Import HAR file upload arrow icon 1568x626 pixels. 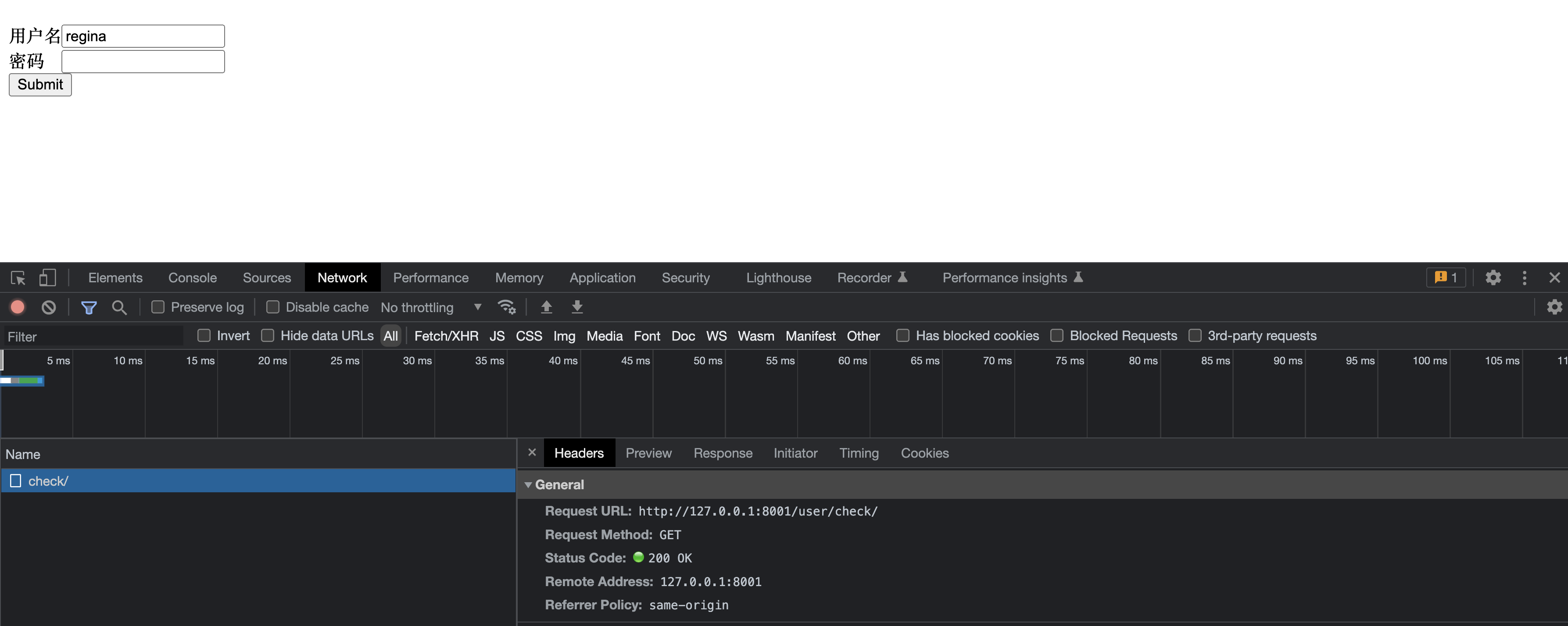point(547,307)
